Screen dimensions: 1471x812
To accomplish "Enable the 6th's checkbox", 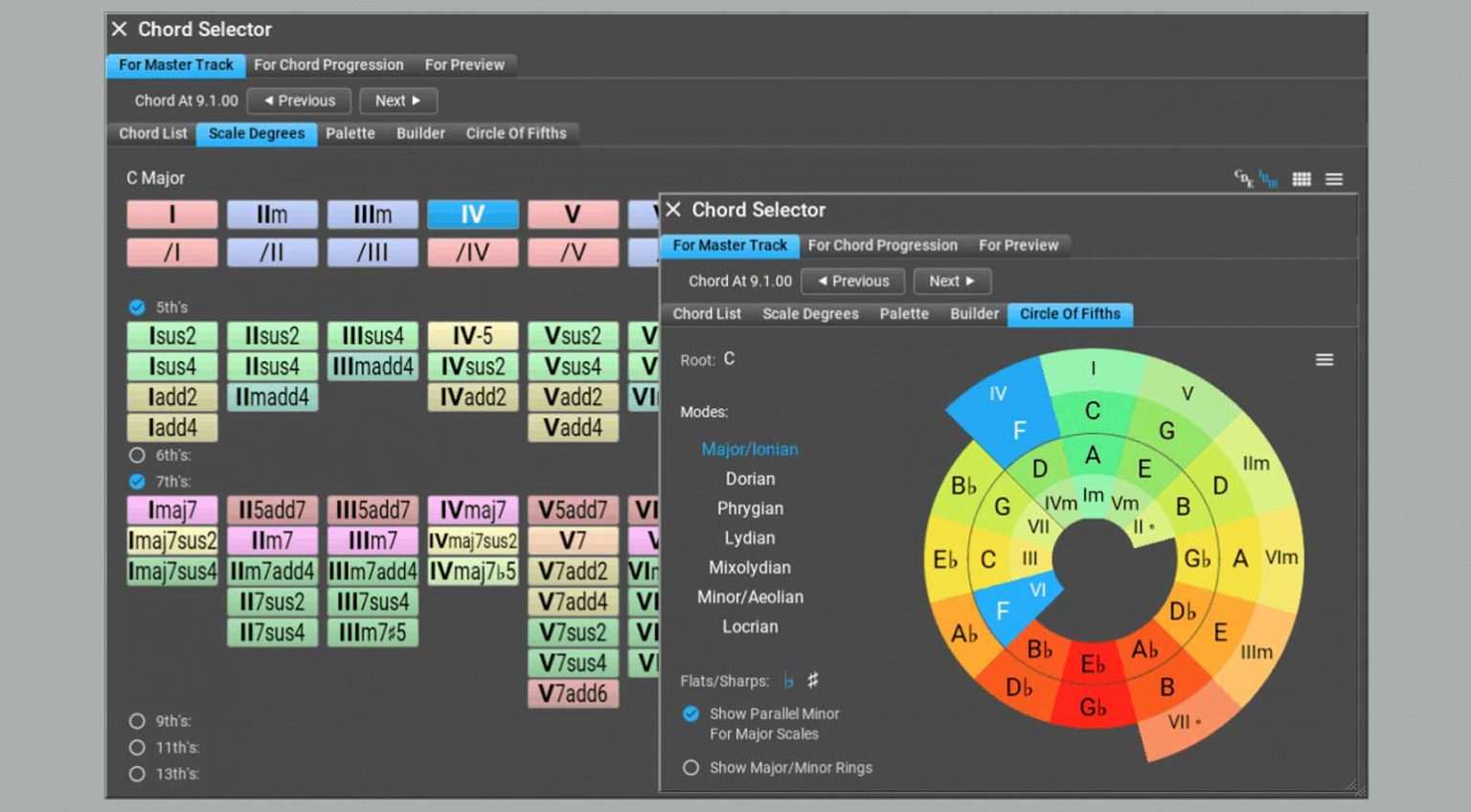I will coord(137,455).
